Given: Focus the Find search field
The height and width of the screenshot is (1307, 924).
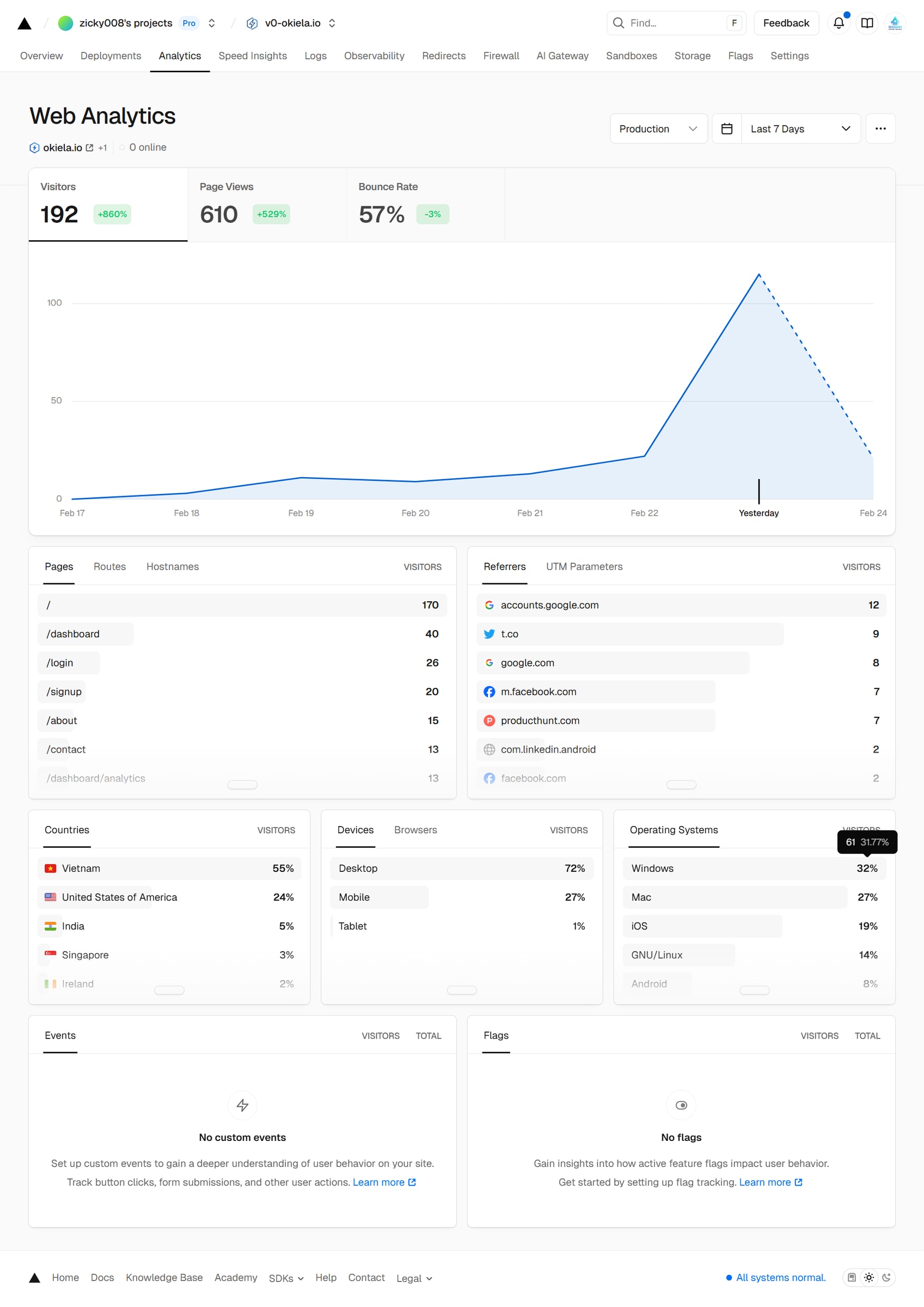Looking at the screenshot, I should (672, 23).
